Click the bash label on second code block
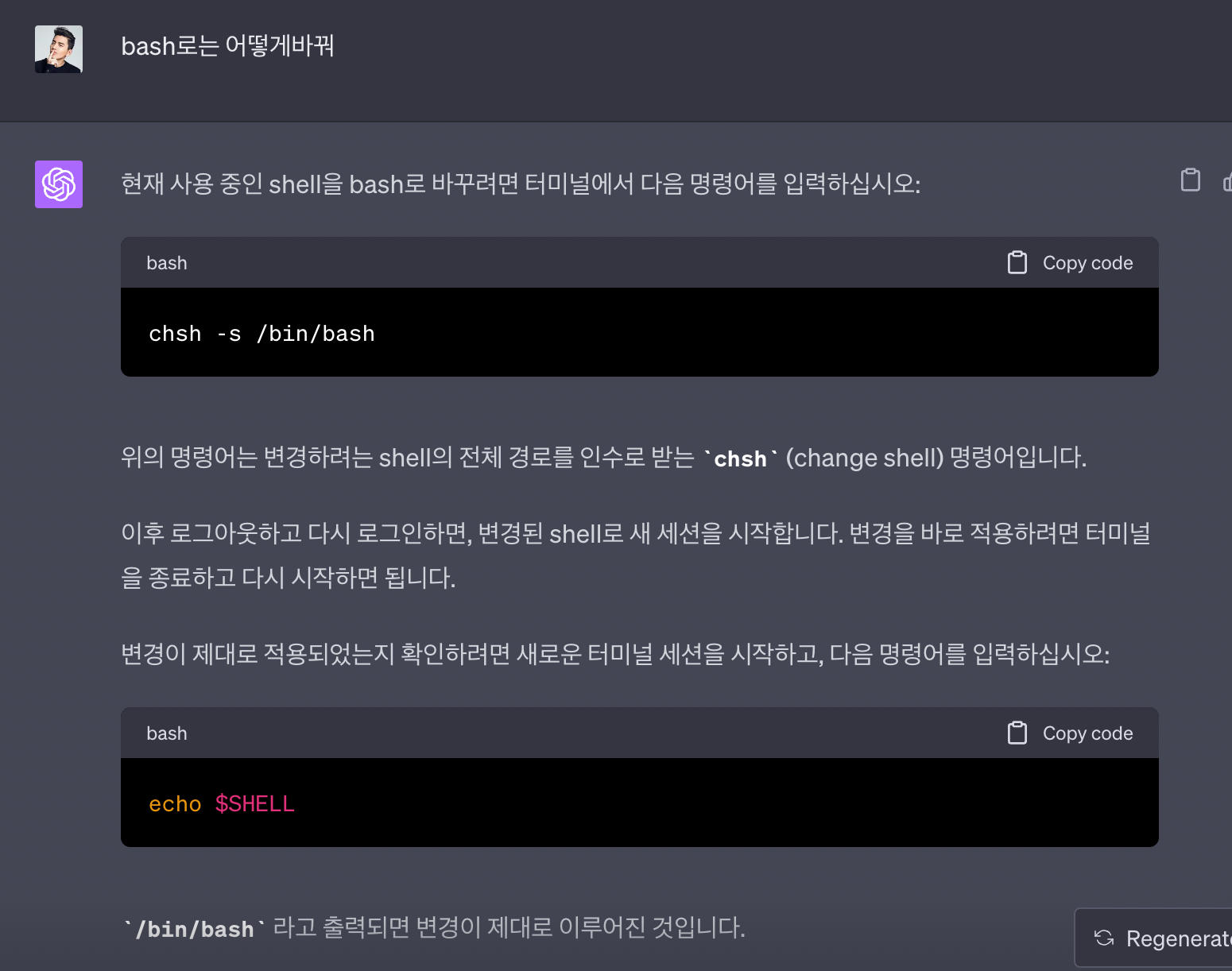The image size is (1232, 971). point(167,733)
